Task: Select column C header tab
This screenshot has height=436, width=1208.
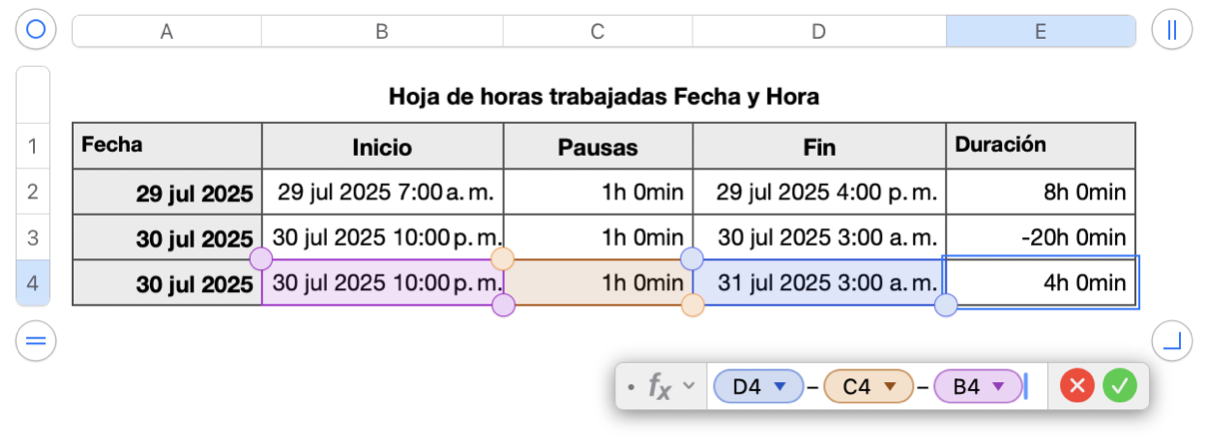Action: point(597,31)
